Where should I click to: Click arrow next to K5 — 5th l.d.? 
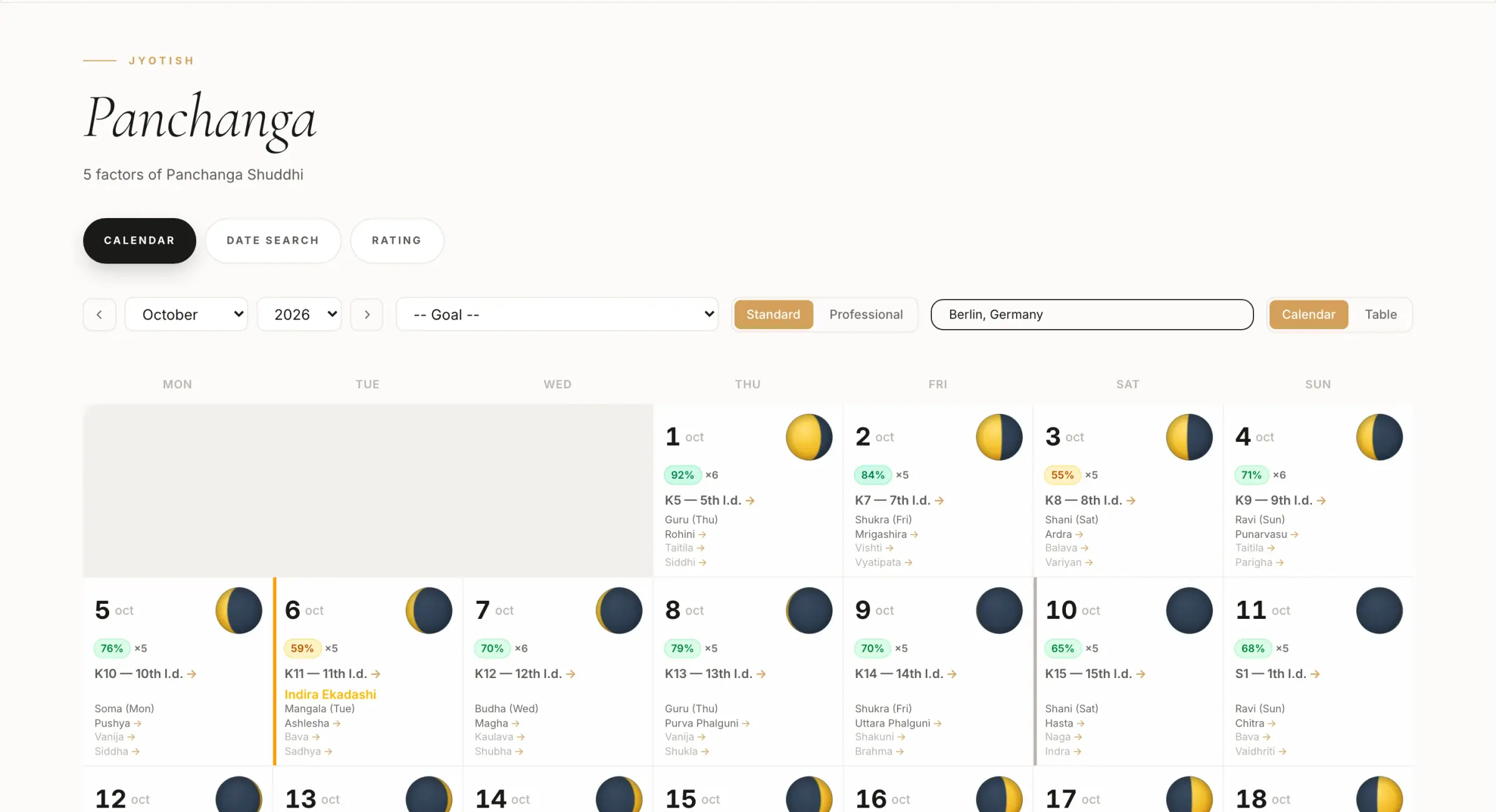[x=750, y=500]
